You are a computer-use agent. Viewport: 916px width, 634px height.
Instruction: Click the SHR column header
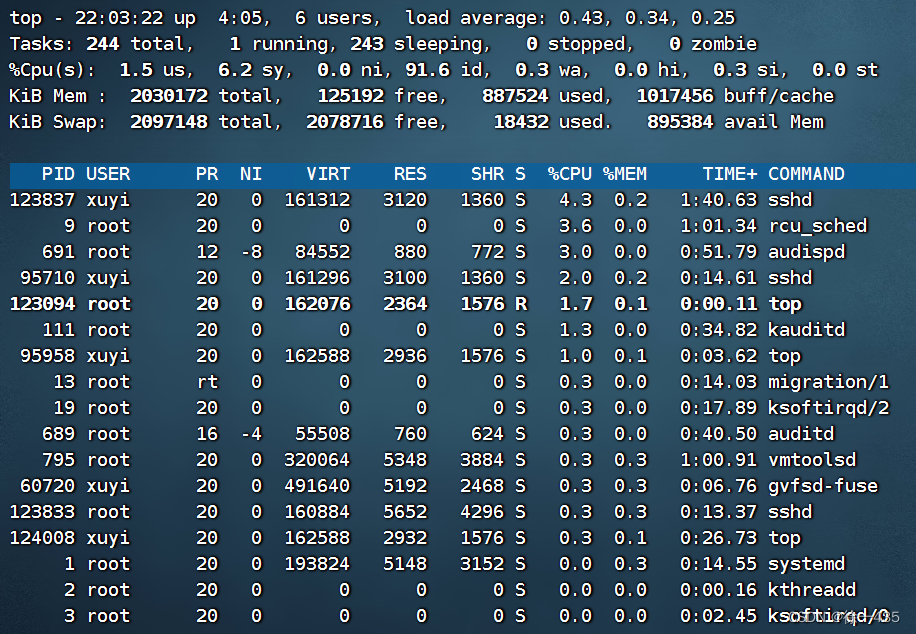point(487,174)
